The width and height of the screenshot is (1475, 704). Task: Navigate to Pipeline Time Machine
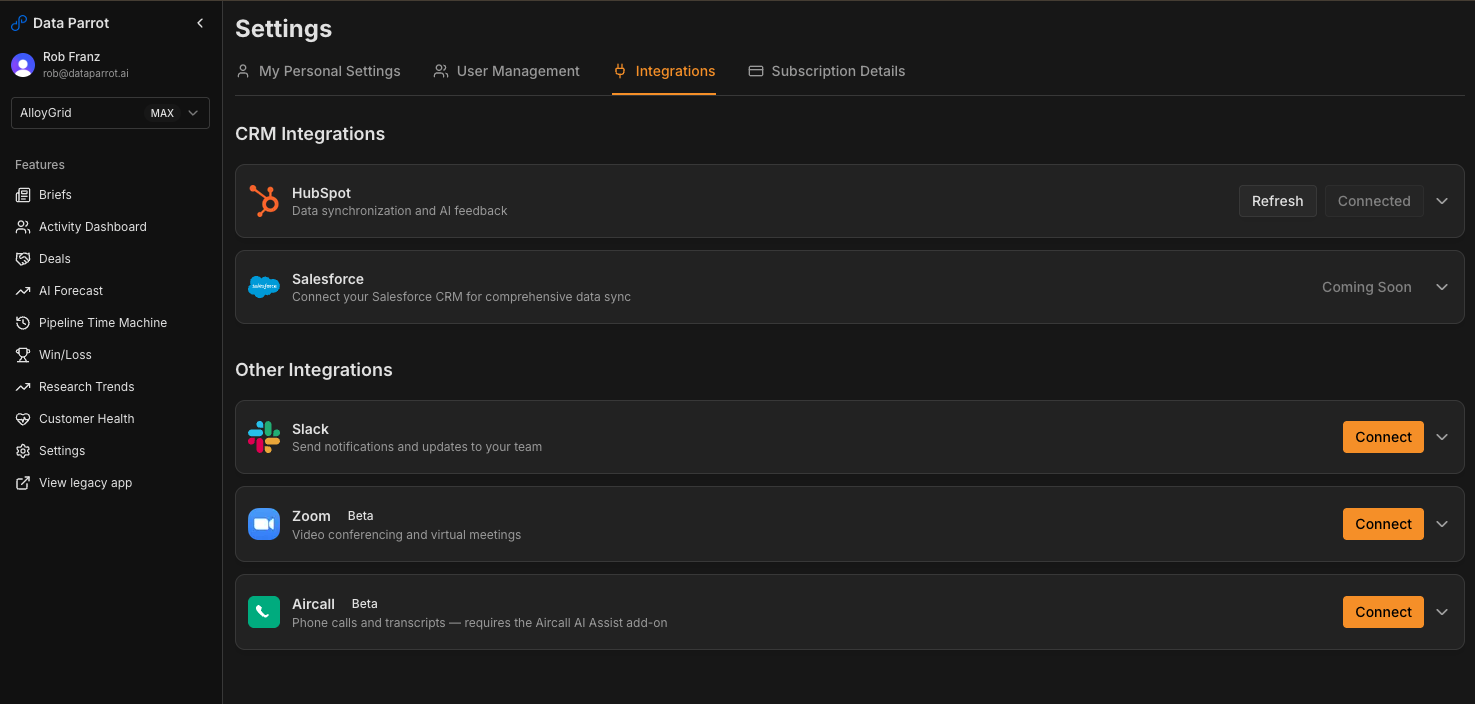coord(102,323)
